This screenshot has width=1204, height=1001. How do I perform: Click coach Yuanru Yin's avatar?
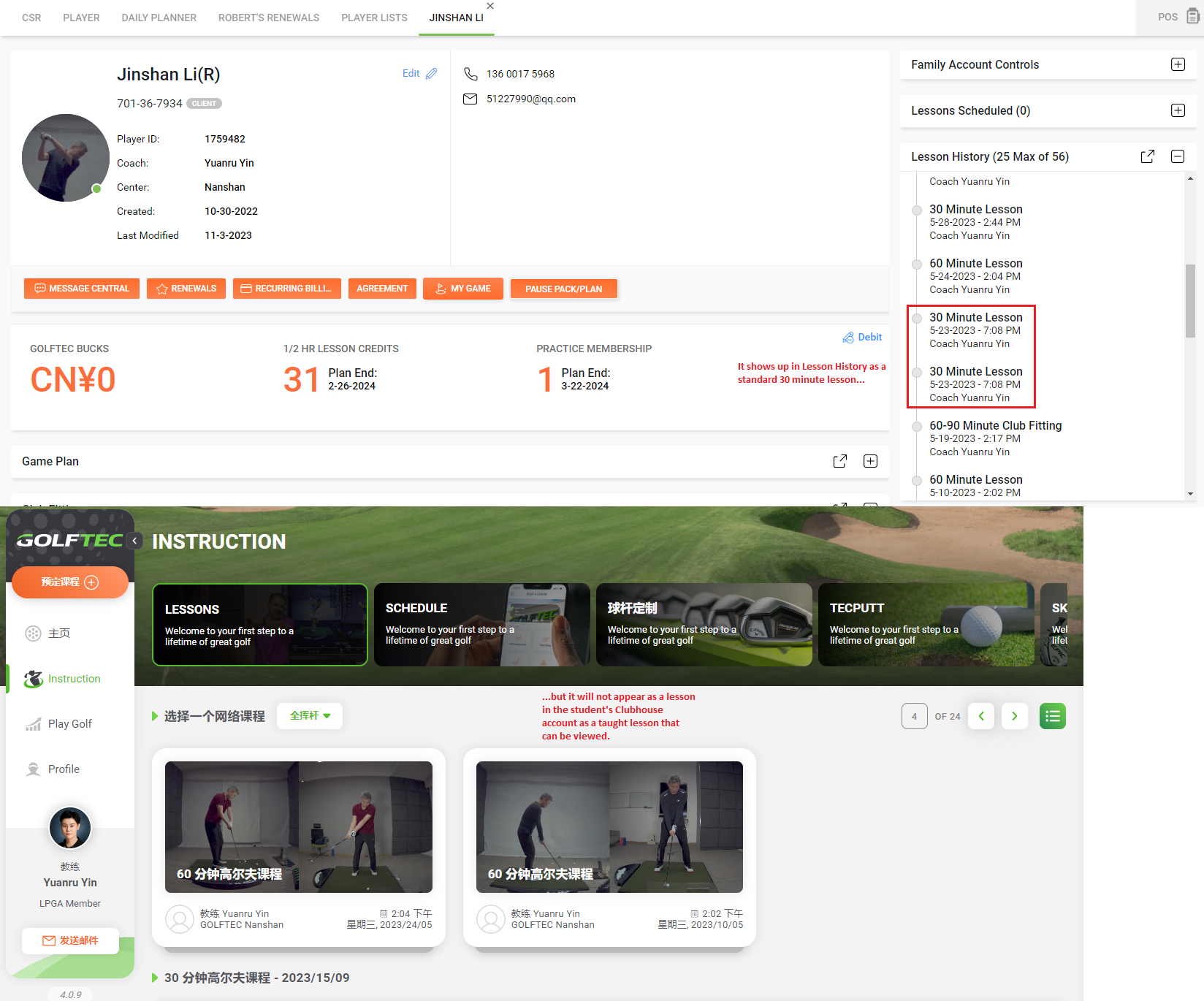[70, 828]
